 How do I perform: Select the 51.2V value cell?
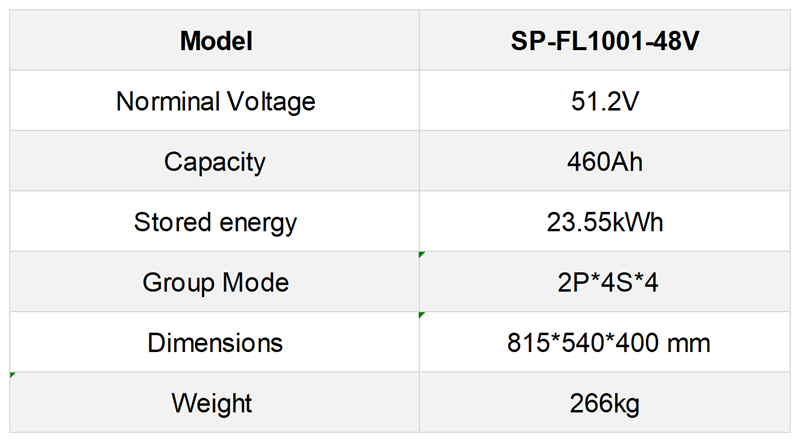click(607, 101)
